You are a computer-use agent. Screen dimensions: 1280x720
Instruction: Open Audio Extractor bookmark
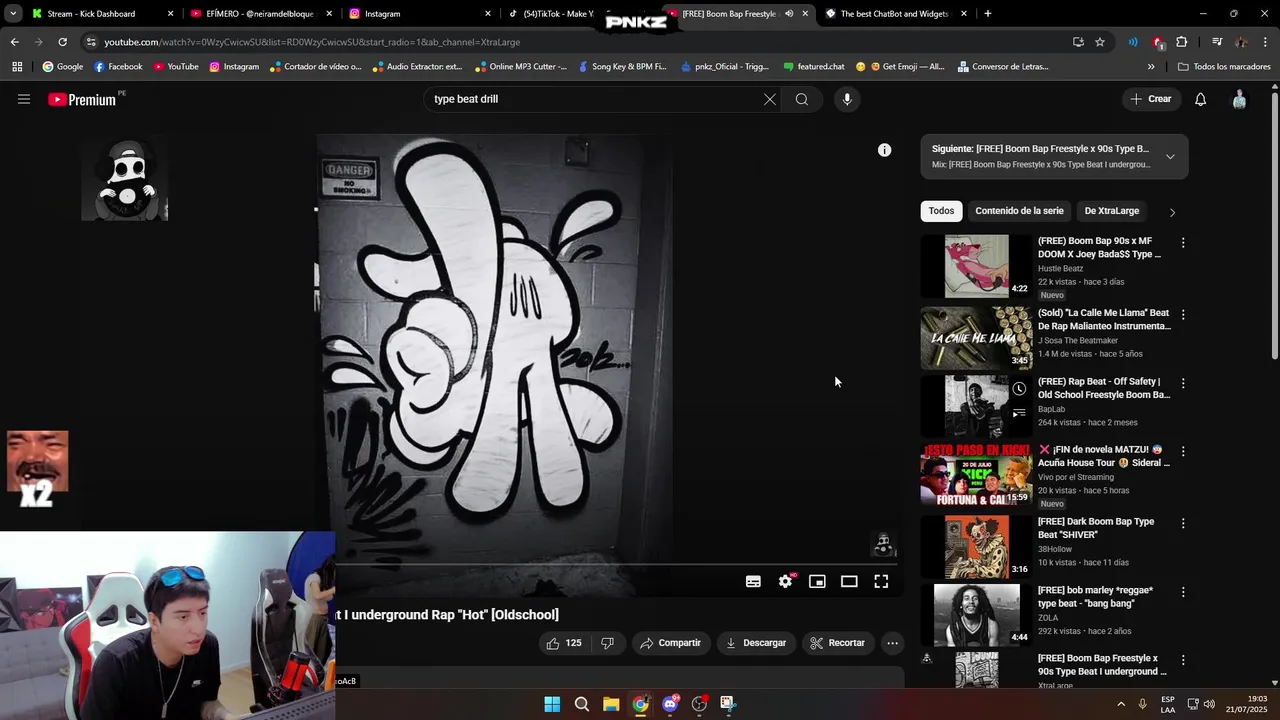(x=417, y=67)
